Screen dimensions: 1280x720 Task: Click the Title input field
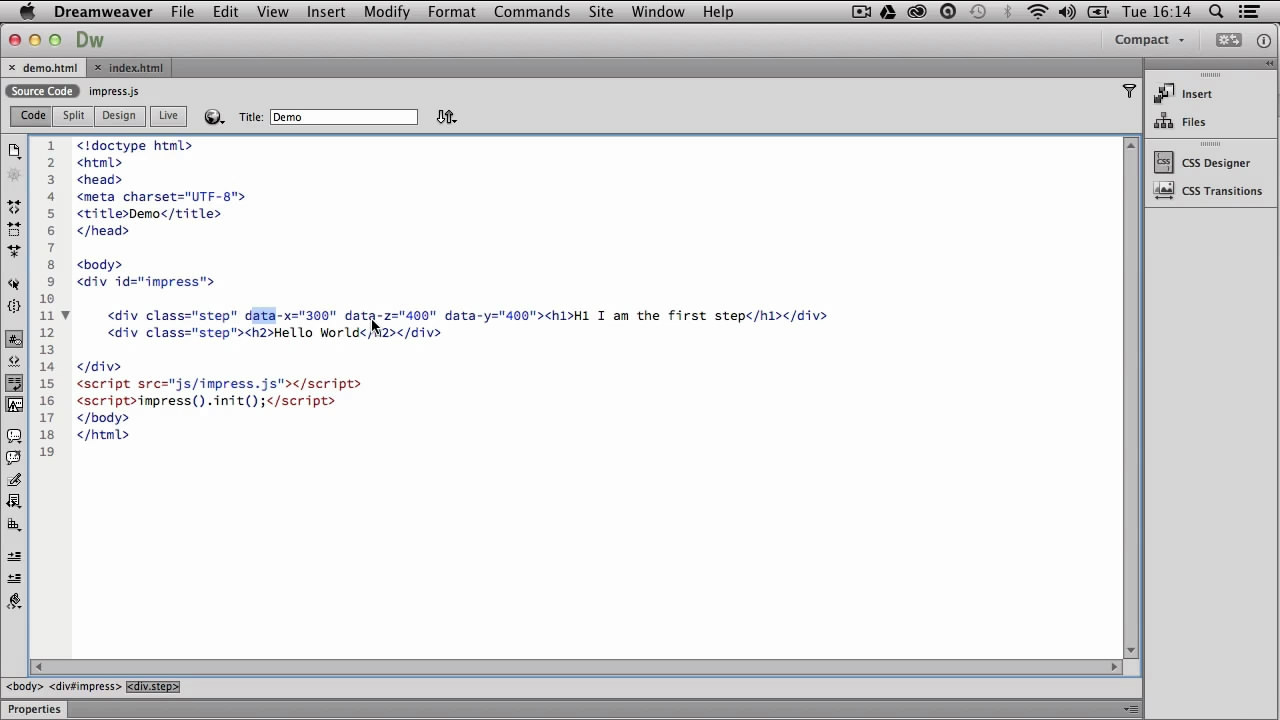343,117
